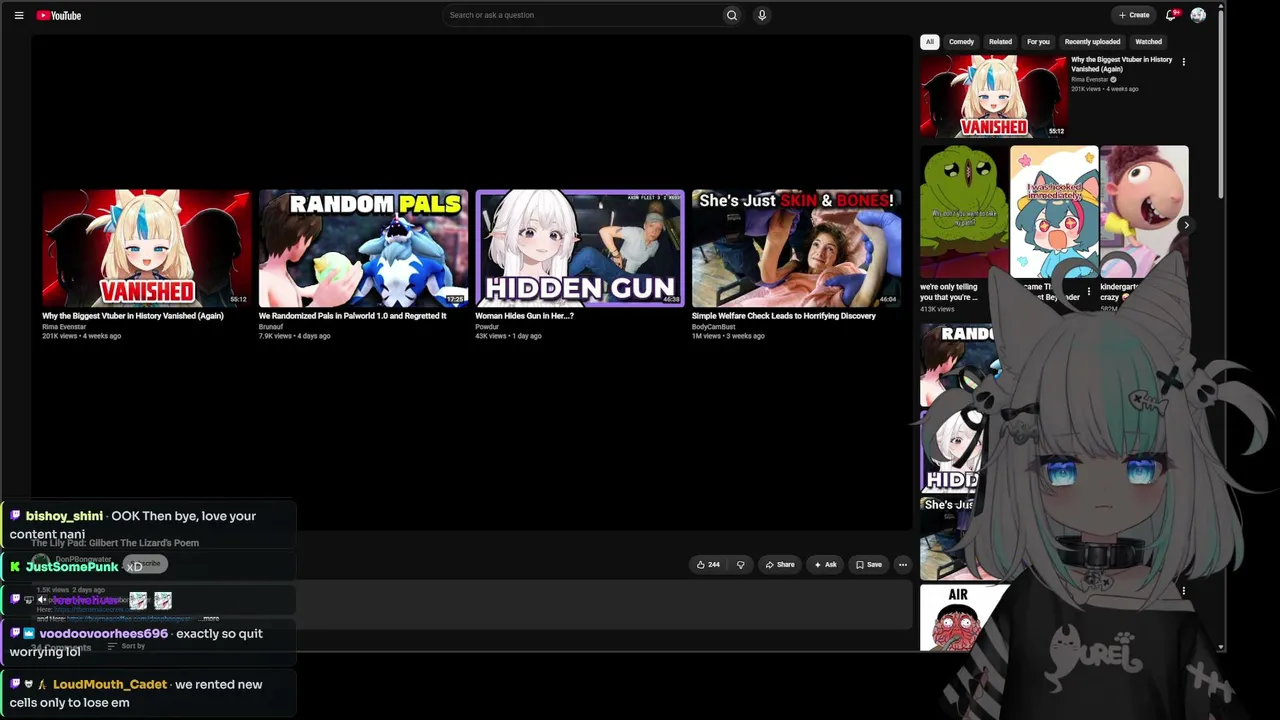The image size is (1280, 720).
Task: Open the pink cartoon character Short
Action: tap(1145, 212)
